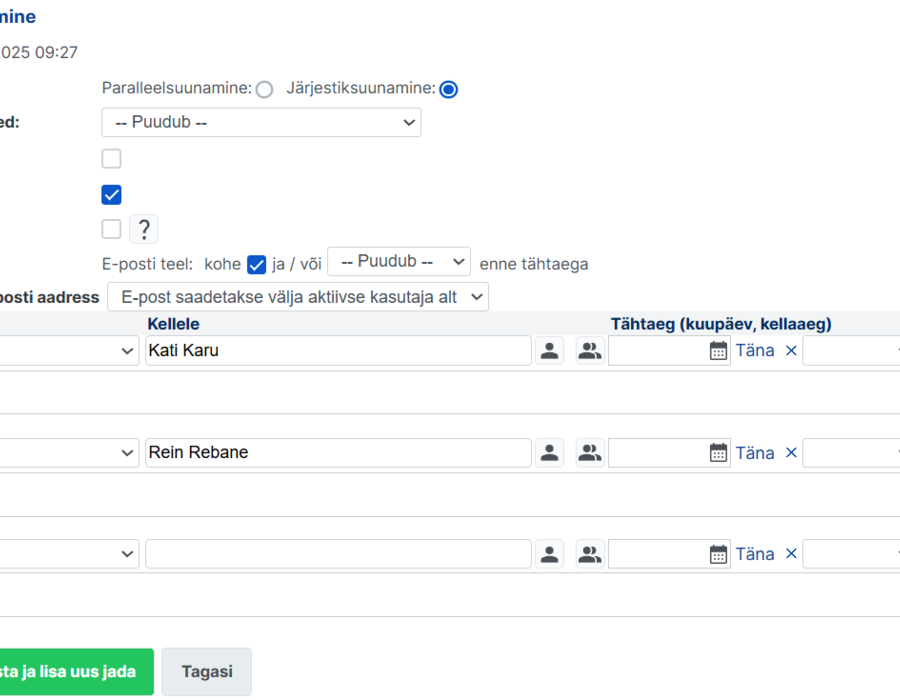900x700 pixels.
Task: Clear the deadline with the × in Rein Rebane row
Action: (x=791, y=453)
